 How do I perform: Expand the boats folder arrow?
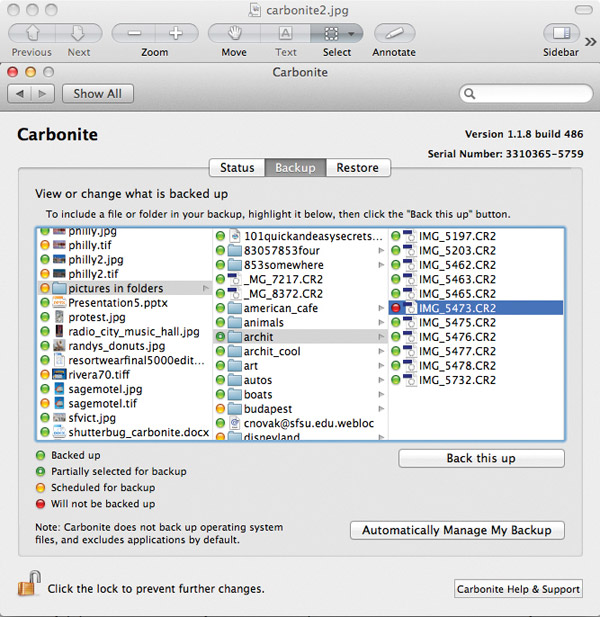[381, 395]
